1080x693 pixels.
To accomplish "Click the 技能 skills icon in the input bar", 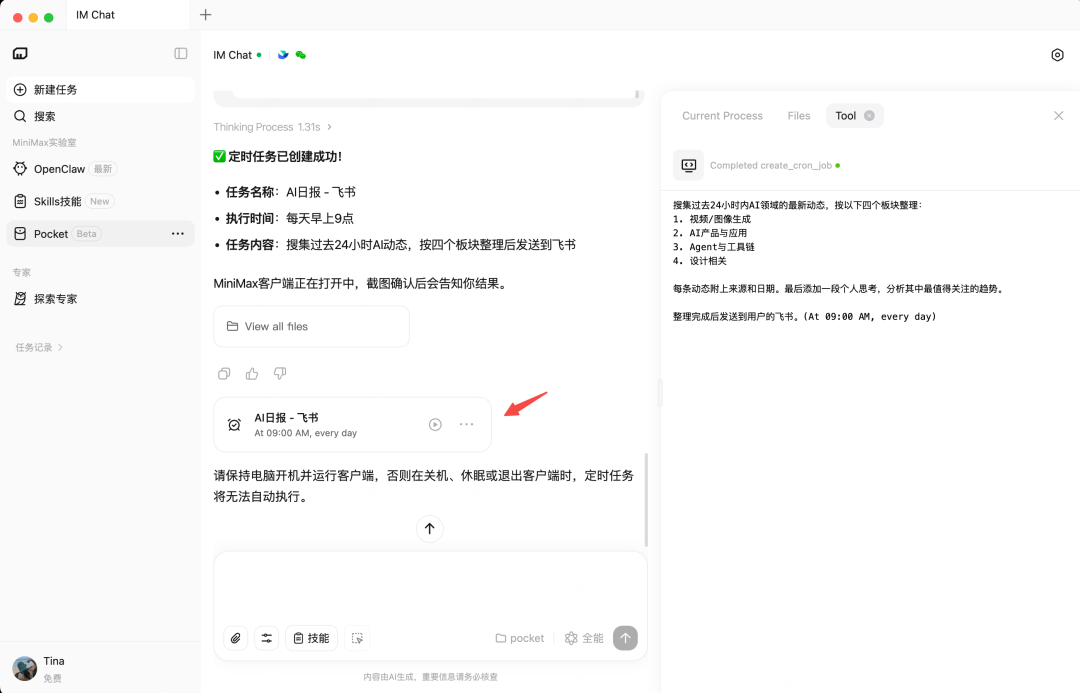I will pyautogui.click(x=311, y=637).
